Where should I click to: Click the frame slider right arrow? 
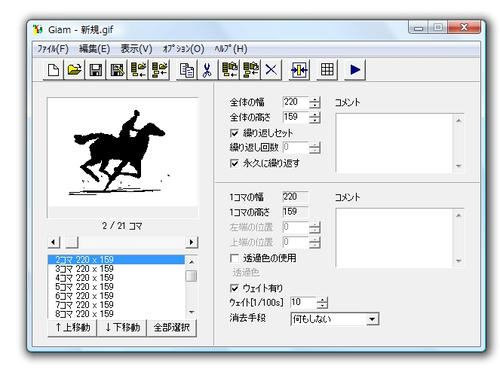191,242
